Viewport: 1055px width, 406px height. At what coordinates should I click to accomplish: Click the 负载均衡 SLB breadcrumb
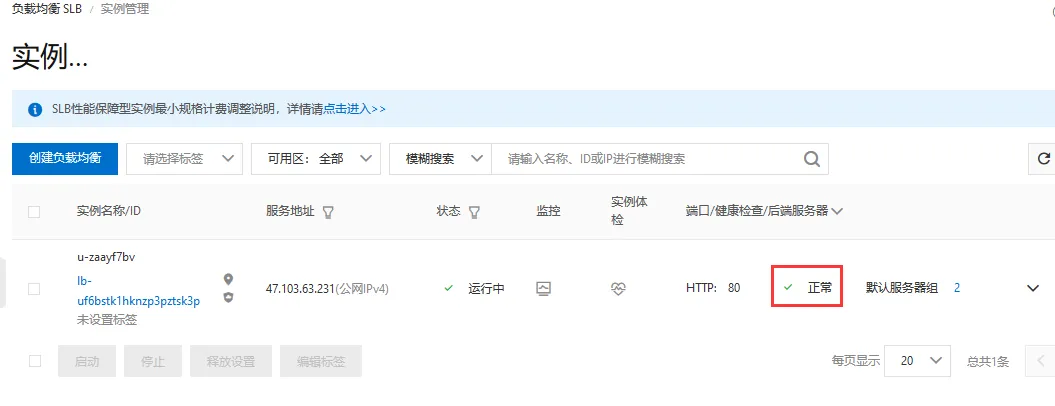(x=46, y=9)
